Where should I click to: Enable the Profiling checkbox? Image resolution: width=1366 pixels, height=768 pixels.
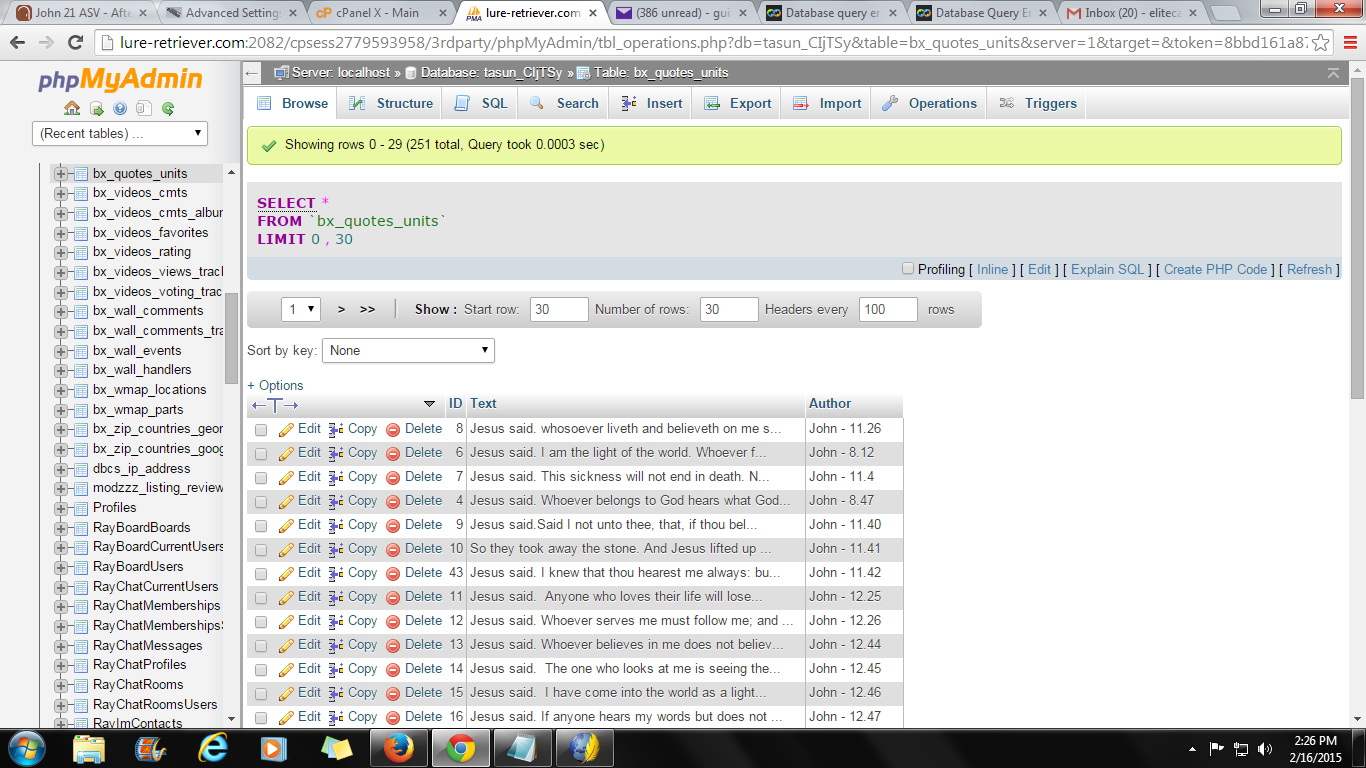[908, 269]
